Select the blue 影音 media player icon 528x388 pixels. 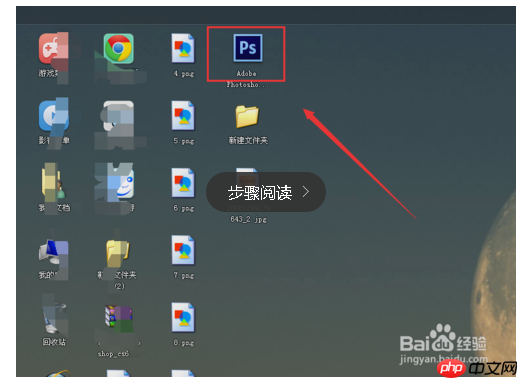[x=54, y=116]
